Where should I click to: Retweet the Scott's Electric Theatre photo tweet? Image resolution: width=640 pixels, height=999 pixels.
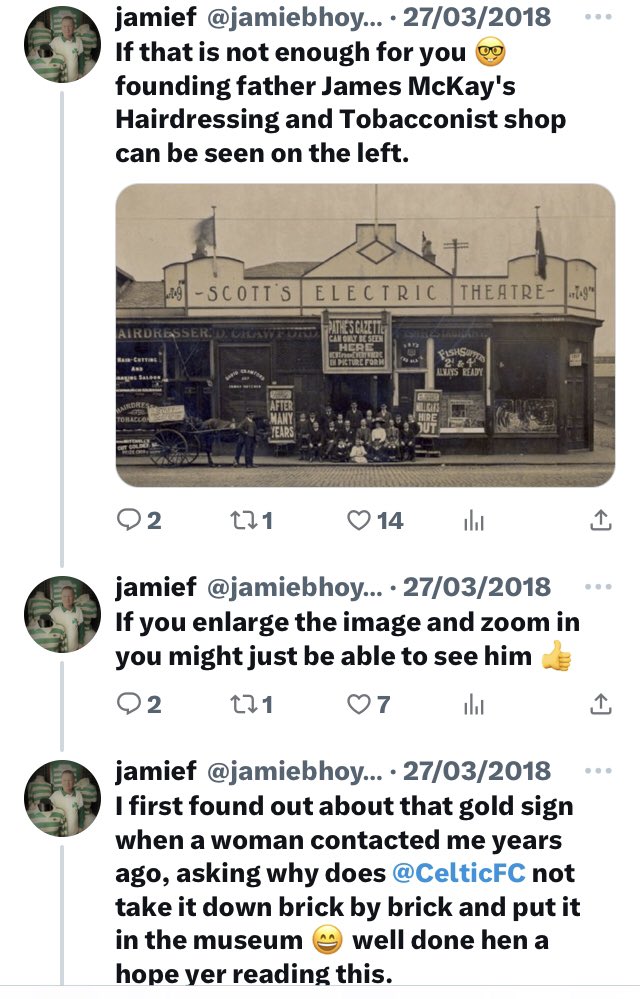click(x=251, y=521)
